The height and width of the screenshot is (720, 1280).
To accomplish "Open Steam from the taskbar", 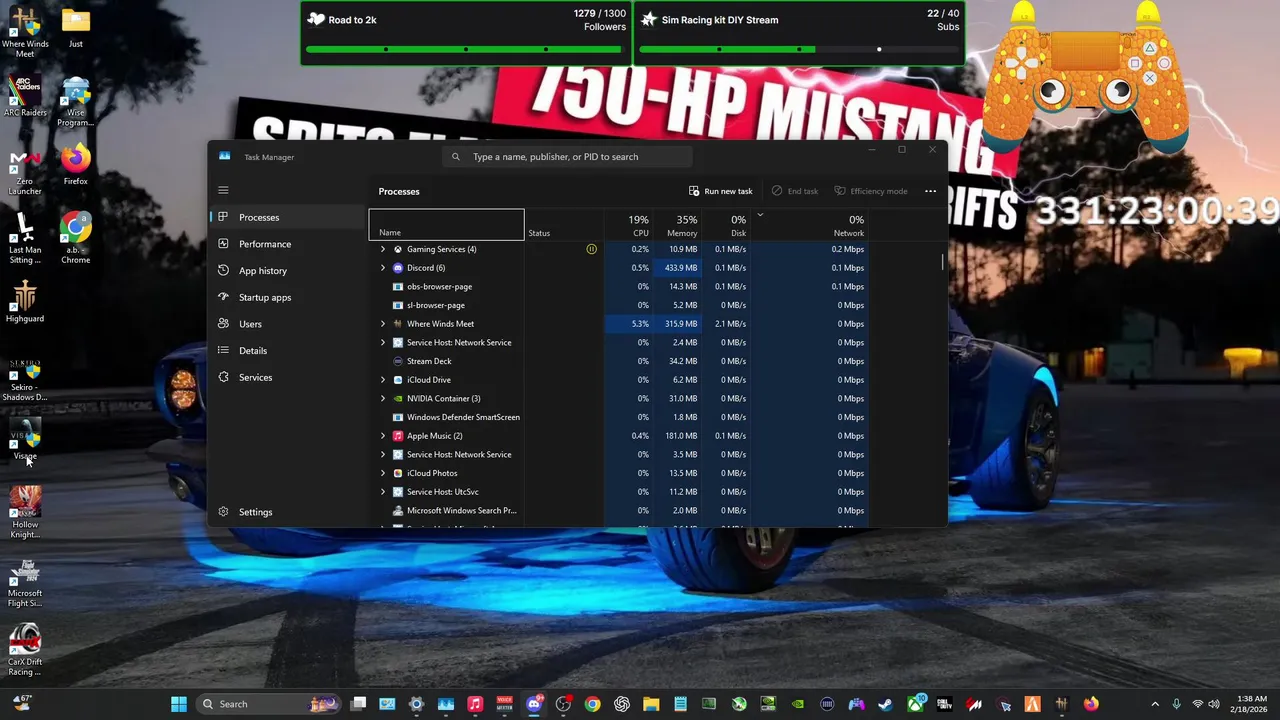I will [x=885, y=704].
